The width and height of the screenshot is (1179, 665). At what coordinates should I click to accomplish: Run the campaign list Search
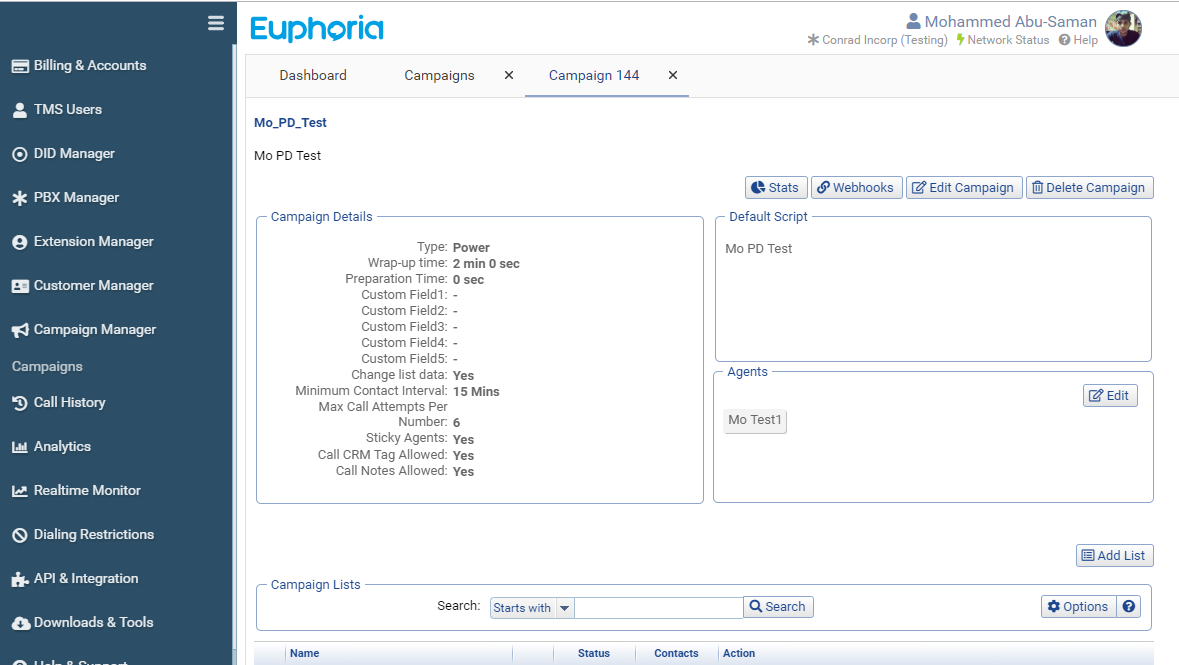(x=778, y=607)
